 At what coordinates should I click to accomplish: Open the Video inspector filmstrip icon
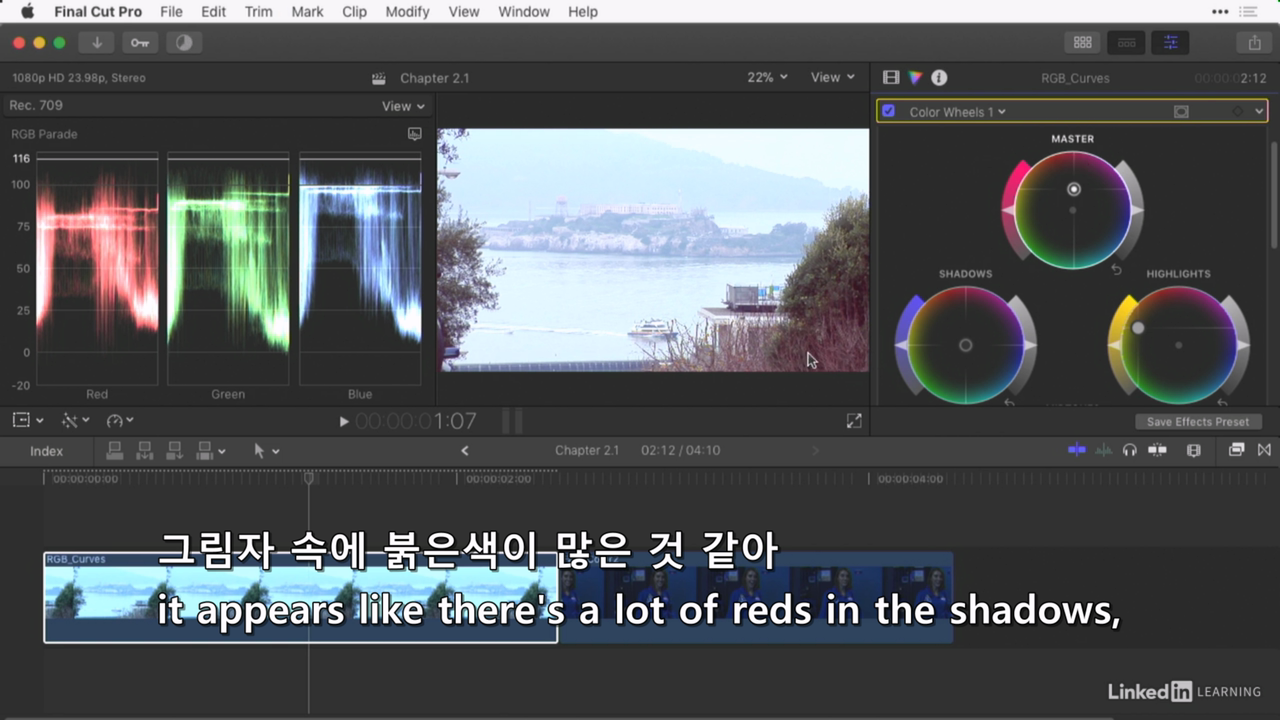891,77
